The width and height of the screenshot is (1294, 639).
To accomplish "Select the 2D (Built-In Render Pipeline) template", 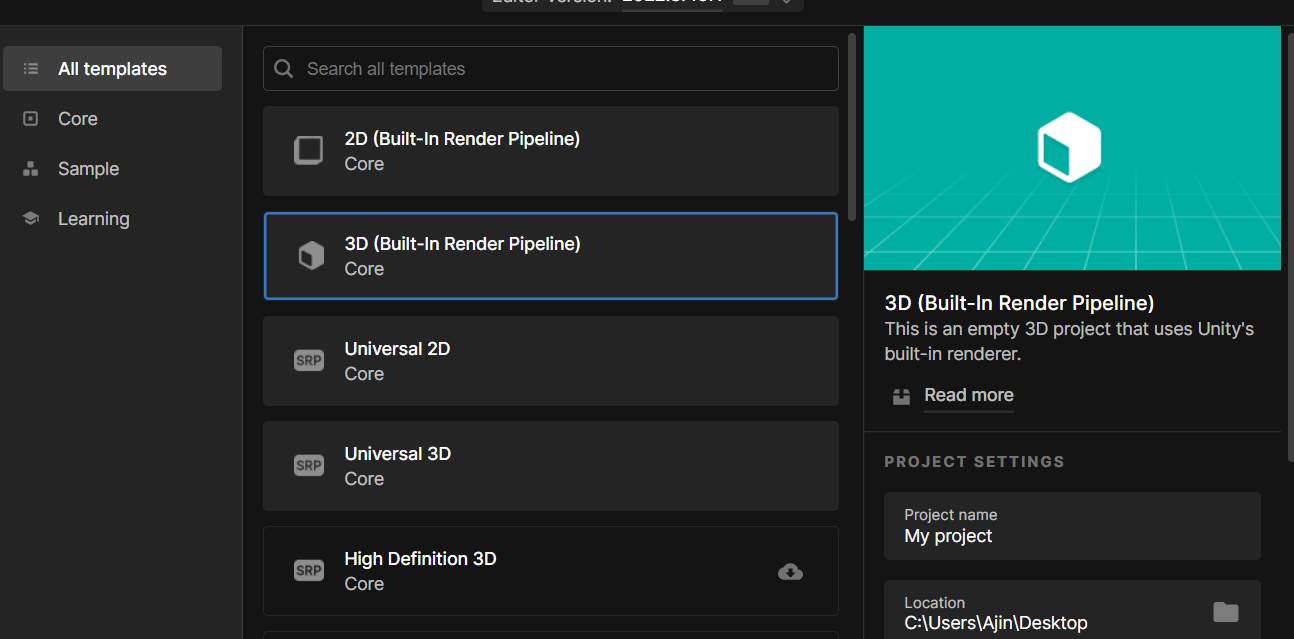I will (x=551, y=151).
